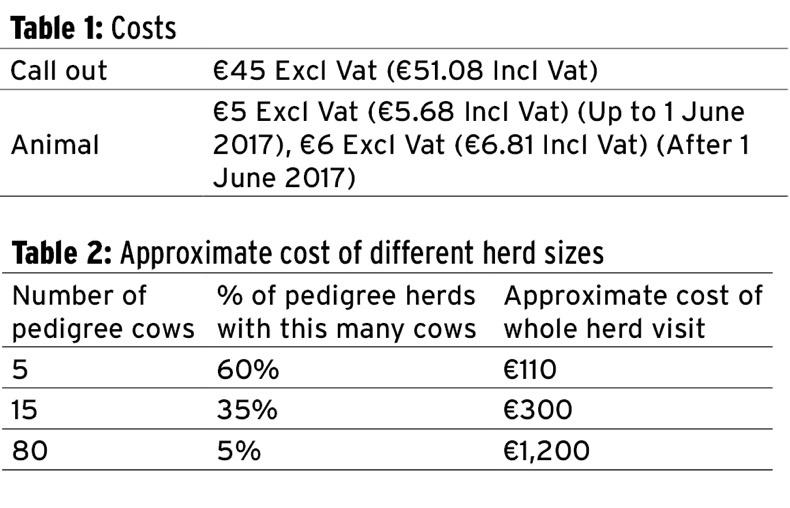
Task: Select the cell showing 80 pedigree cows
Action: [31, 451]
